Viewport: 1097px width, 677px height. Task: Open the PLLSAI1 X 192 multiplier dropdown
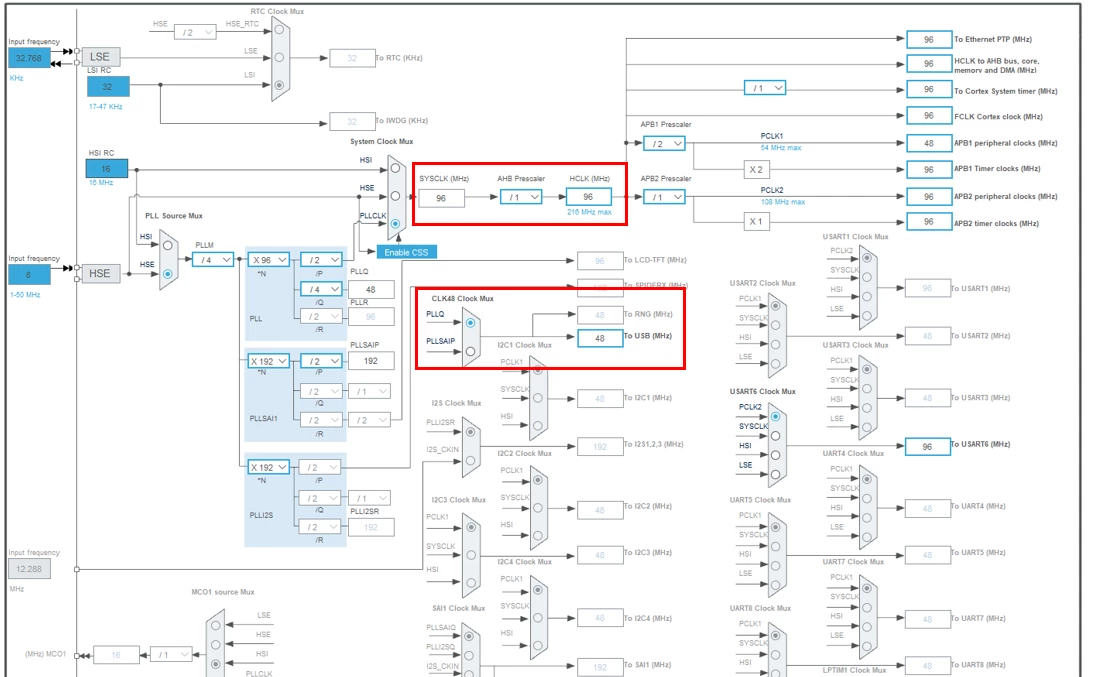pyautogui.click(x=268, y=362)
